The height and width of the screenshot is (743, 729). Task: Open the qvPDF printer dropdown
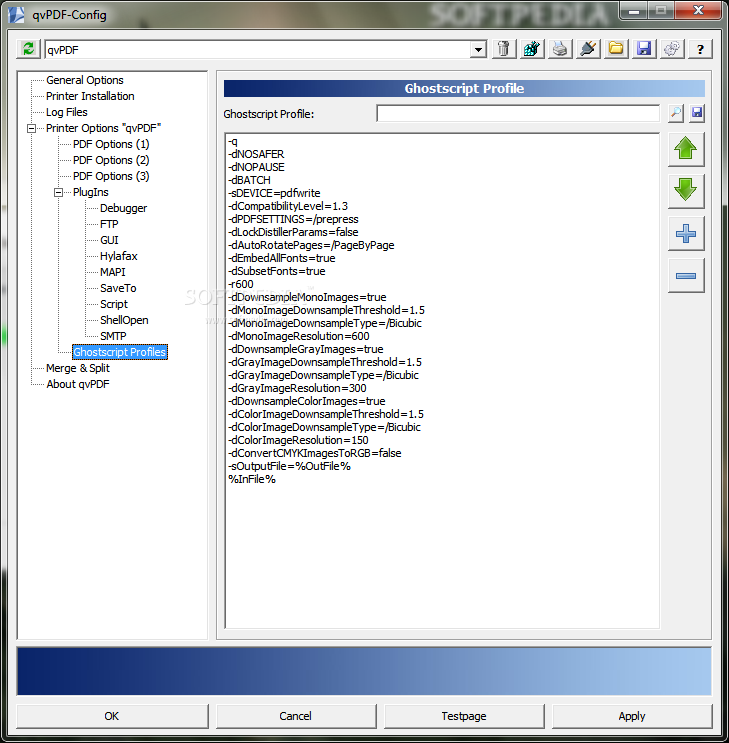tap(478, 49)
